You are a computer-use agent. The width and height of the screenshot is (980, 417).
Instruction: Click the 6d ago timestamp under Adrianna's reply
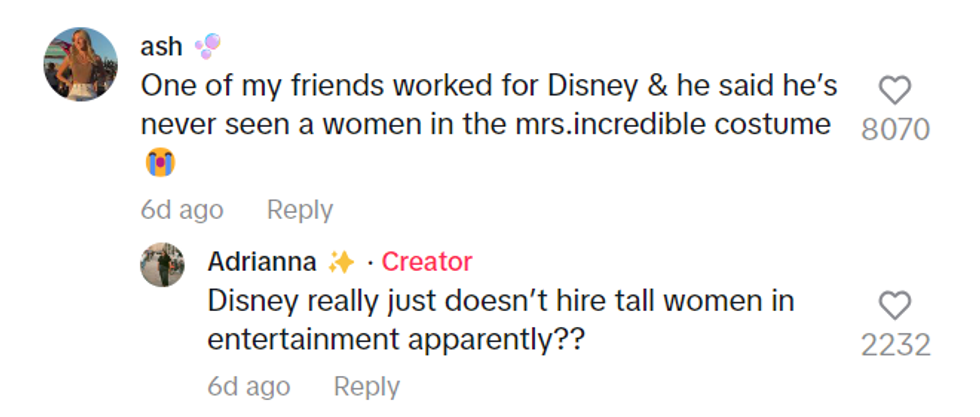pyautogui.click(x=248, y=386)
